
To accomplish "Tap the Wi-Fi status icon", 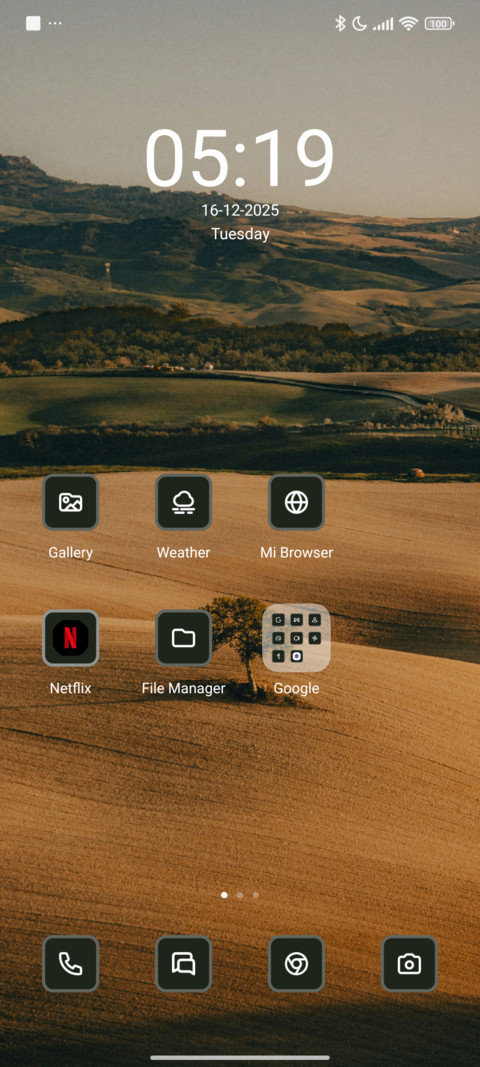I will [x=408, y=24].
